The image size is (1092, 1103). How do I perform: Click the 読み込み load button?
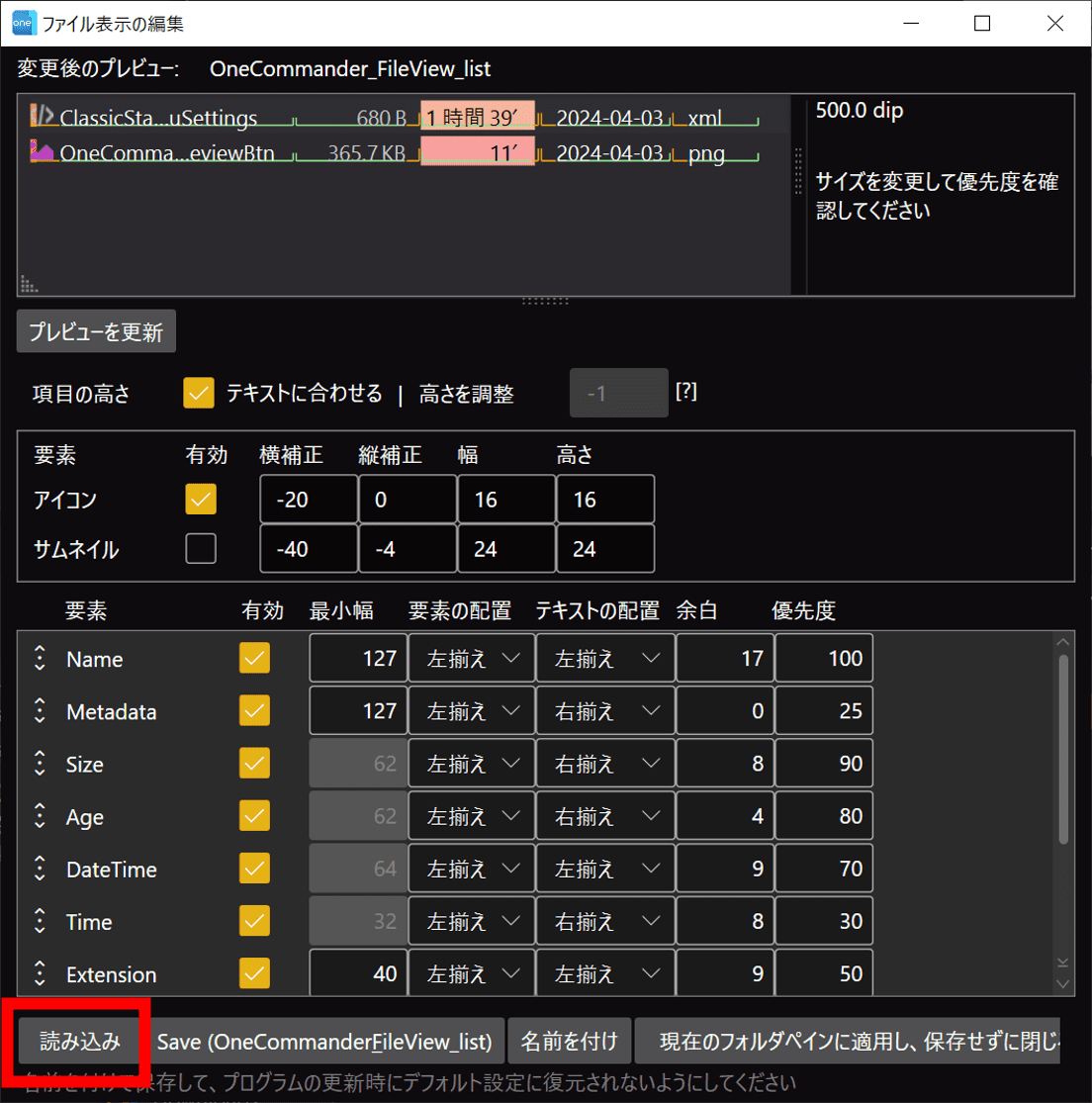pyautogui.click(x=79, y=1041)
